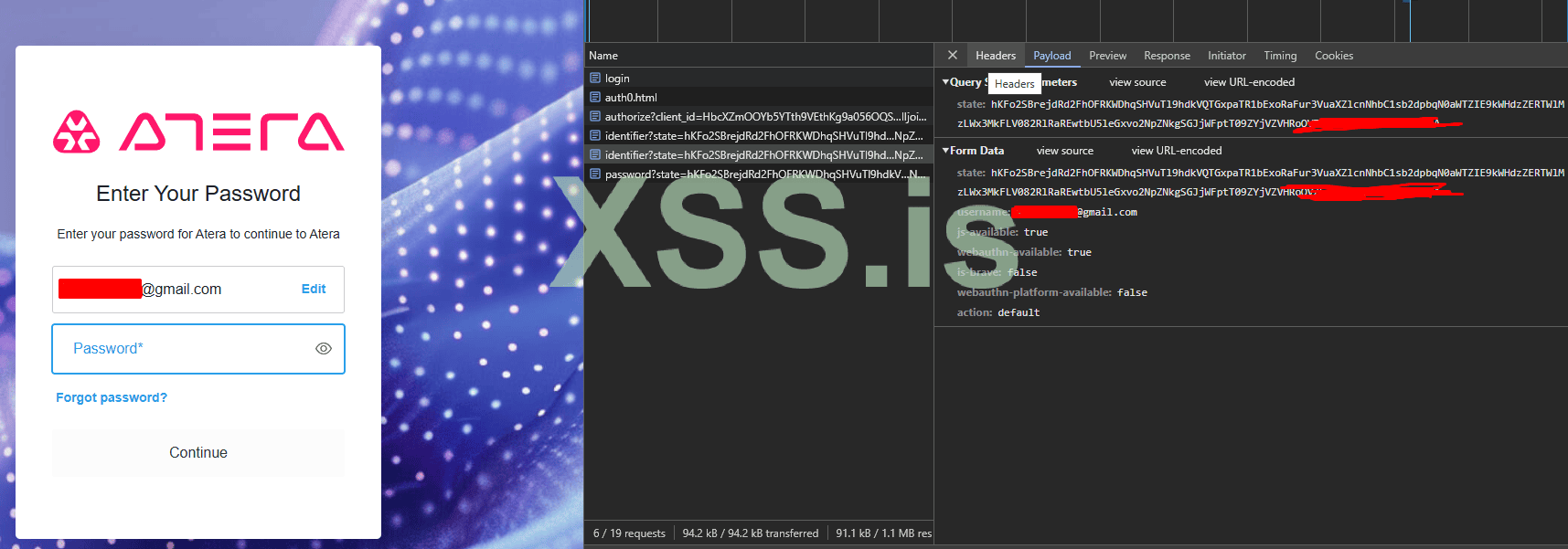Click the document icon of password?state request
1568x549 pixels.
(x=595, y=174)
